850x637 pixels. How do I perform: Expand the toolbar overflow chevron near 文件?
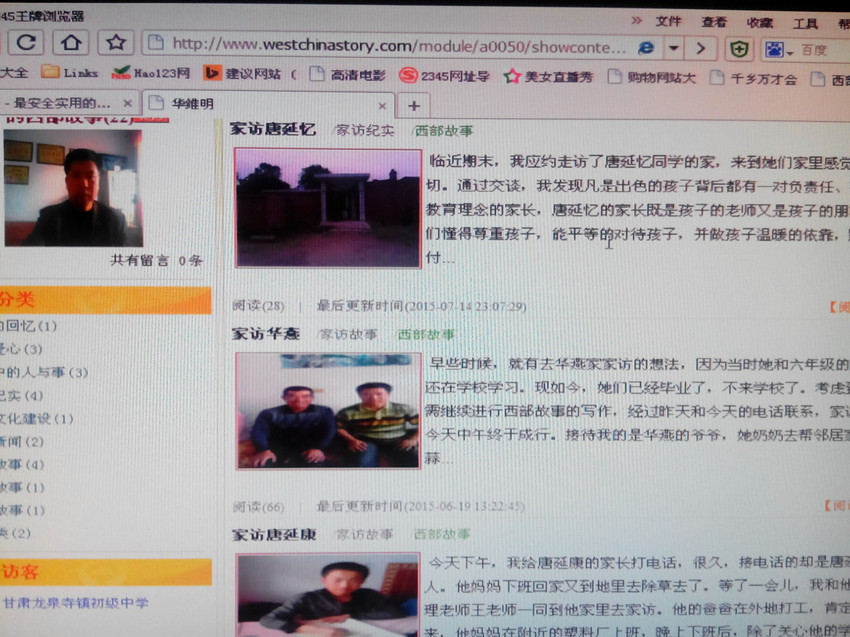(x=636, y=21)
